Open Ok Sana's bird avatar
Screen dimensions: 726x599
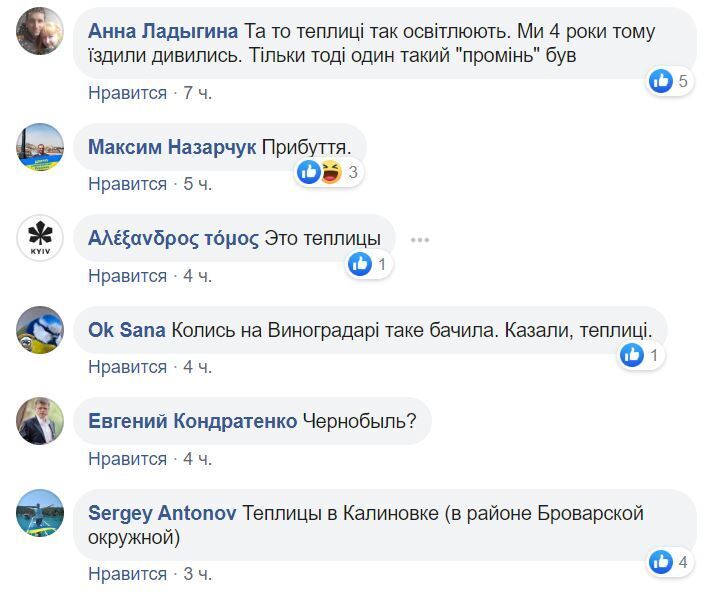click(x=40, y=330)
